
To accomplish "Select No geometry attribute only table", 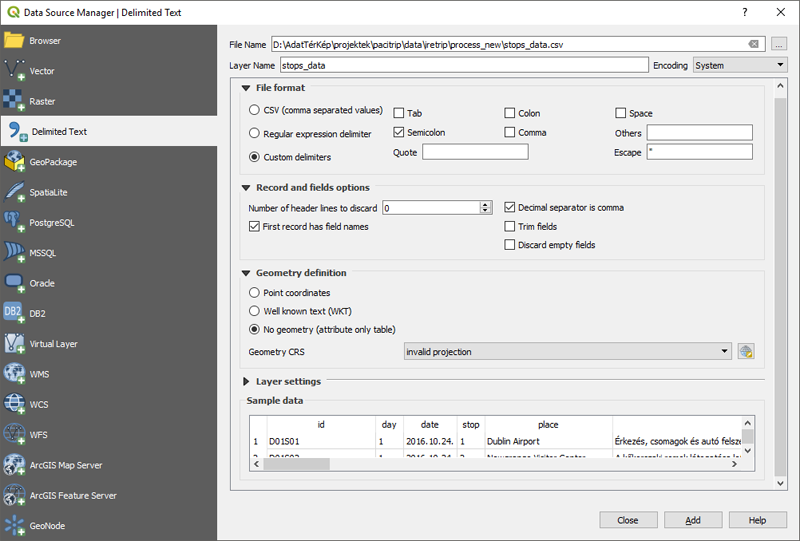I will coord(254,329).
